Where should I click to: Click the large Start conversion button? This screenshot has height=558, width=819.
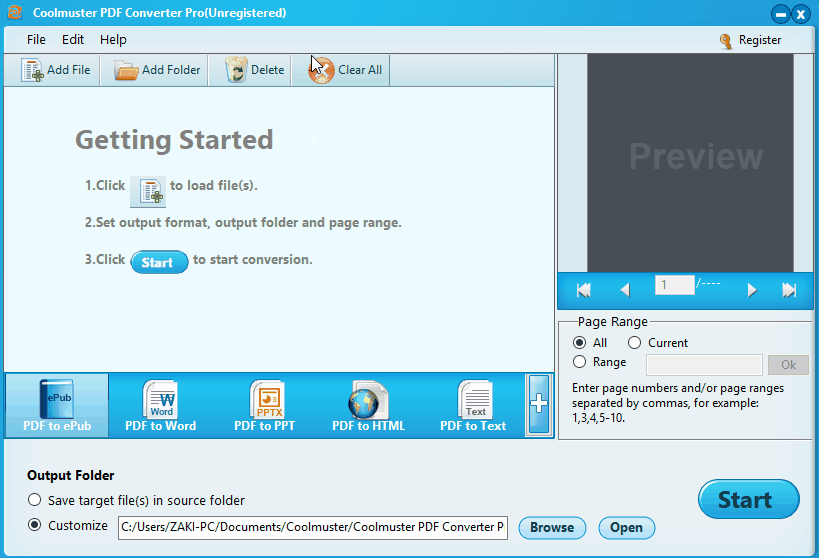(x=748, y=499)
